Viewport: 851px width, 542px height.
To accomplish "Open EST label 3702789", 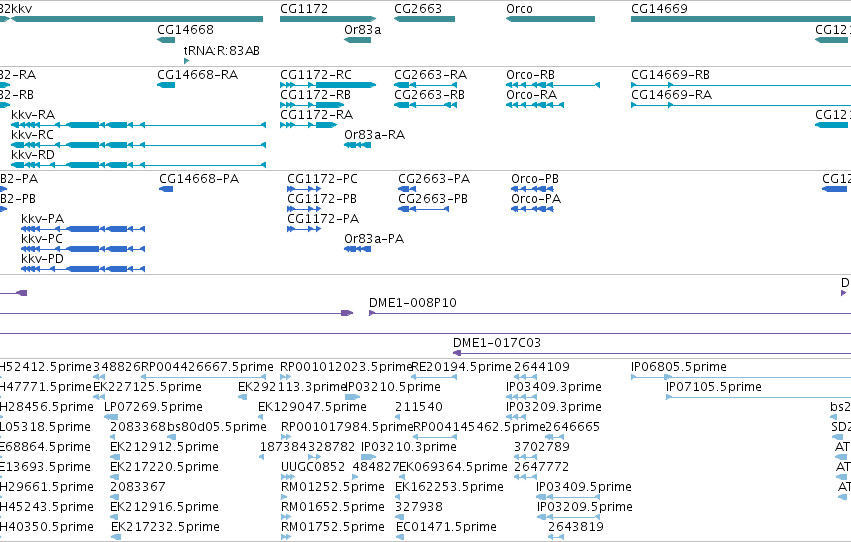I will [x=542, y=448].
